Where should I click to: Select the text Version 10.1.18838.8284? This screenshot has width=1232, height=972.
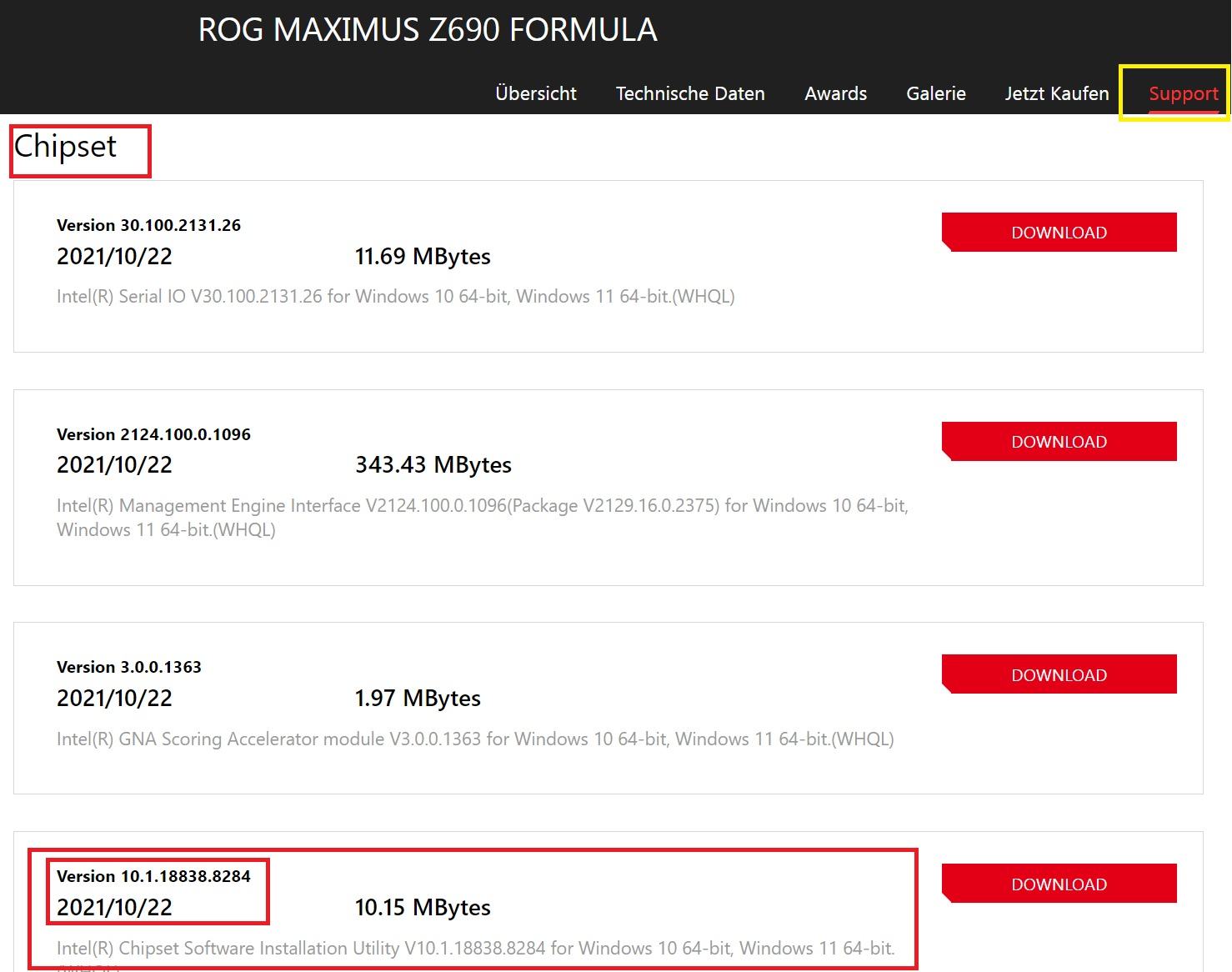click(153, 876)
